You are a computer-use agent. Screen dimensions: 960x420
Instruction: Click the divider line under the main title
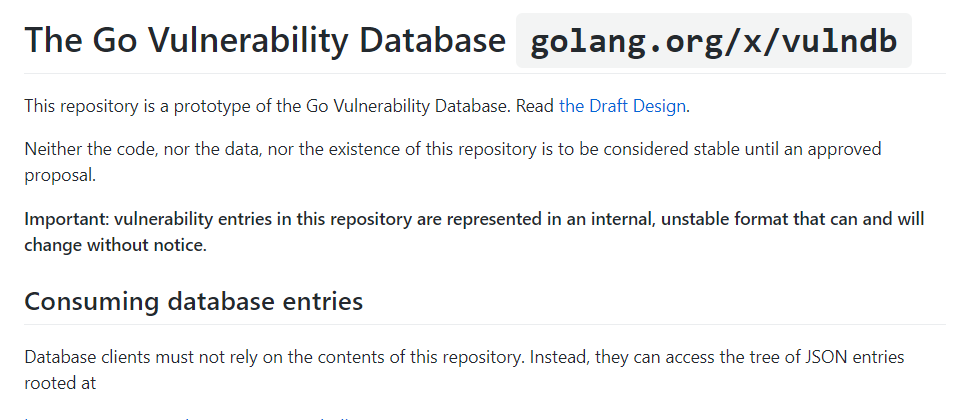(x=485, y=73)
